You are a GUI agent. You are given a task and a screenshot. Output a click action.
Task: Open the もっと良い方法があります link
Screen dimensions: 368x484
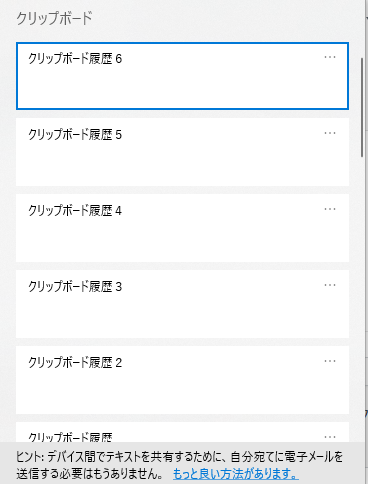[236, 474]
